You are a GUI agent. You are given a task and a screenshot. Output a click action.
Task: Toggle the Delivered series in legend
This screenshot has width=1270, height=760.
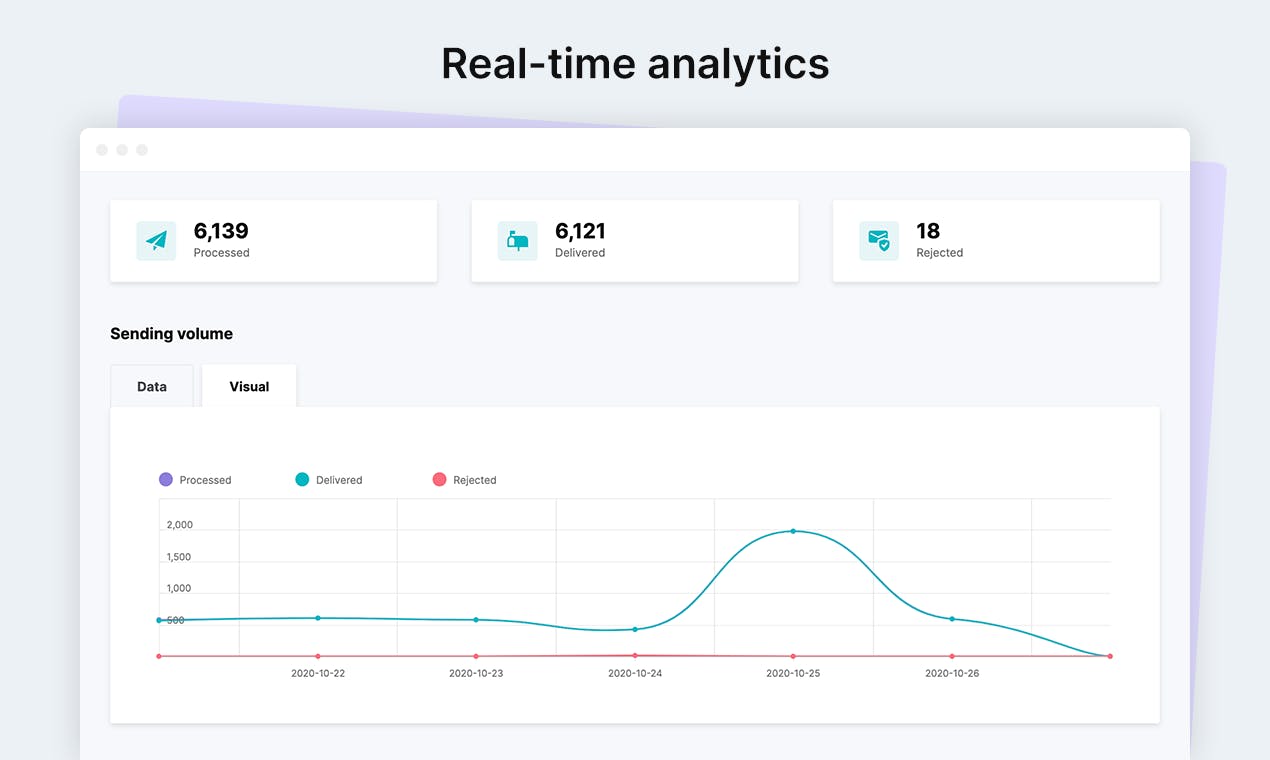click(329, 480)
